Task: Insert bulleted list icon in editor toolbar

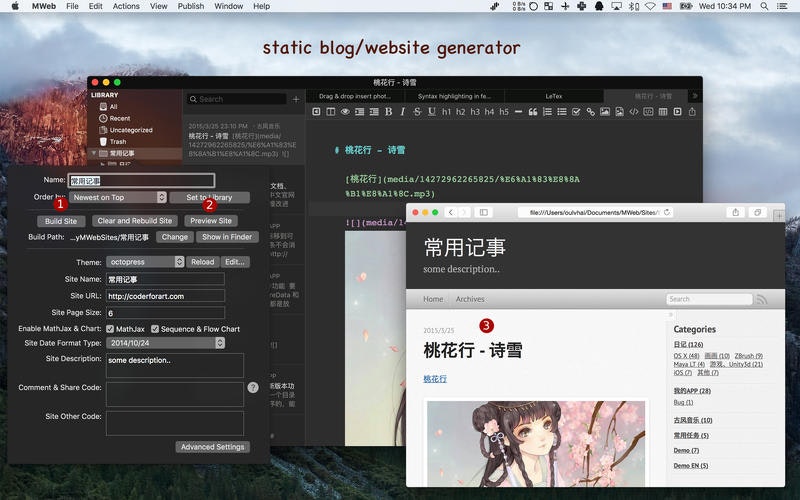Action: (562, 112)
